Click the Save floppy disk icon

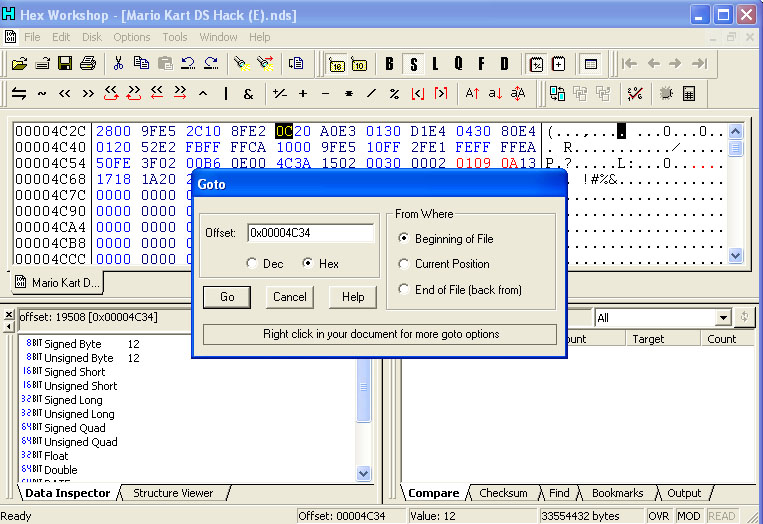pyautogui.click(x=65, y=64)
